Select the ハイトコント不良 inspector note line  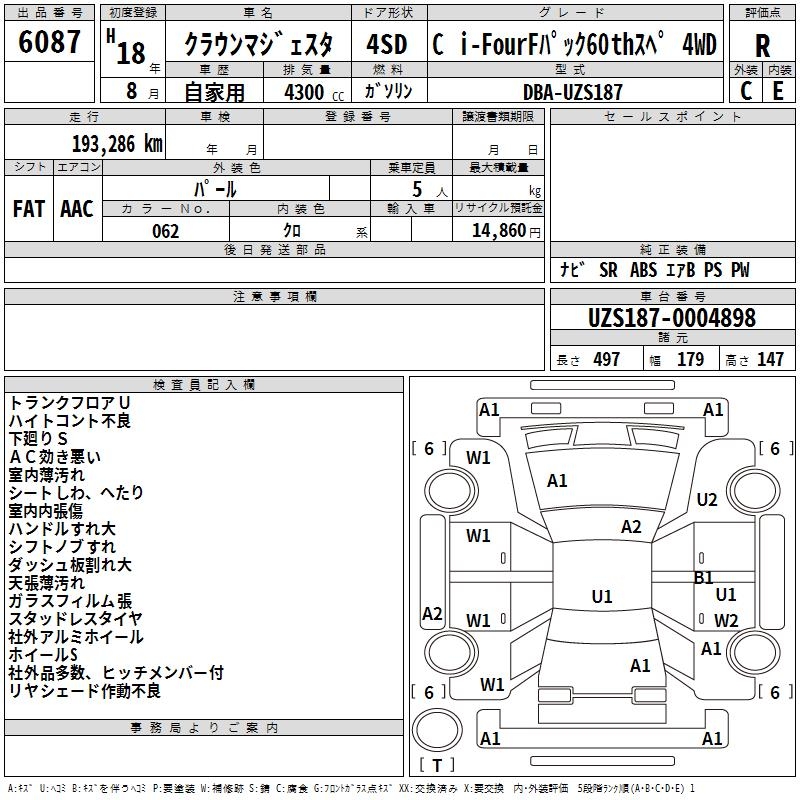(70, 421)
